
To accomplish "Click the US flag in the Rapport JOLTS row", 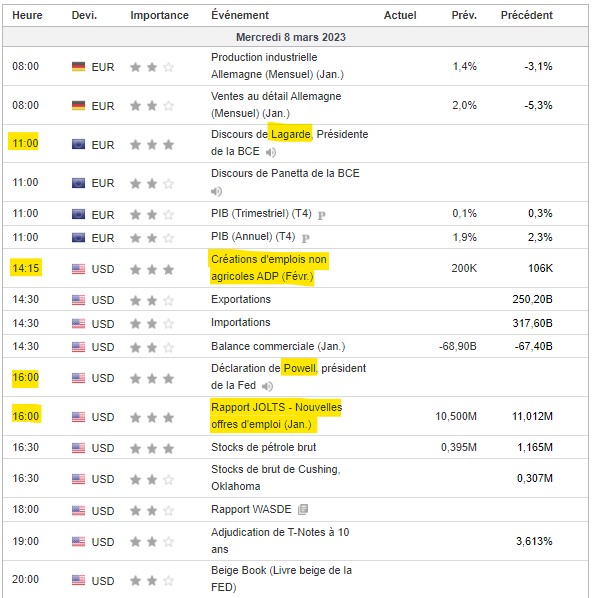I will (x=79, y=417).
